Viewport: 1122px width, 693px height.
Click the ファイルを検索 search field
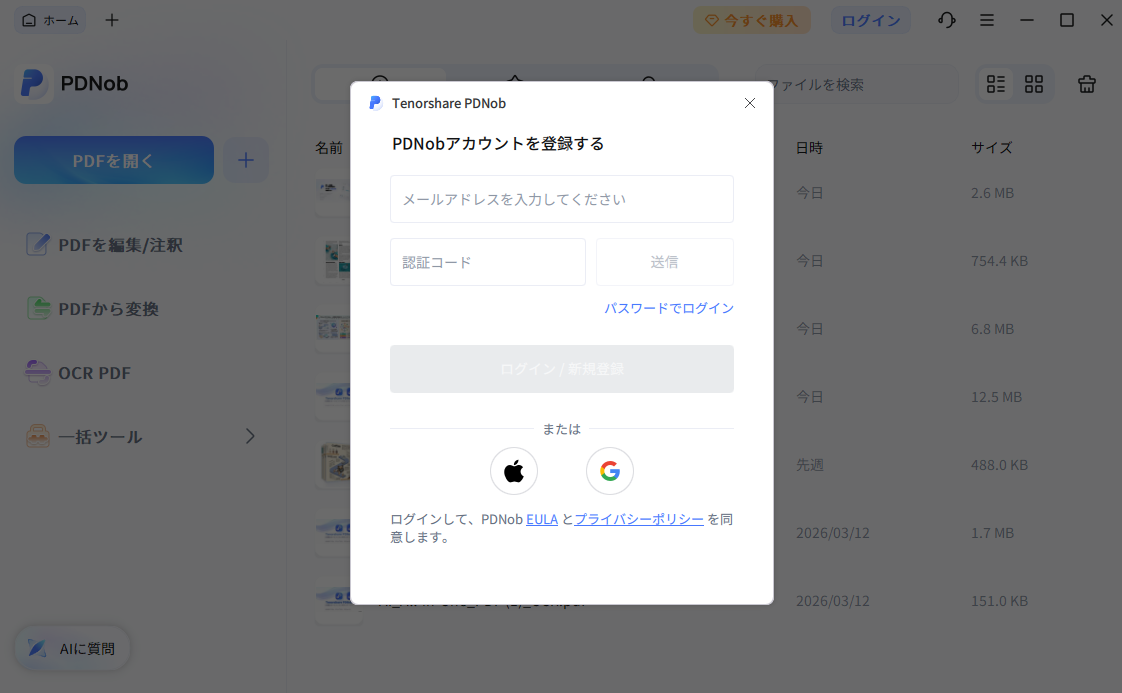tap(857, 84)
